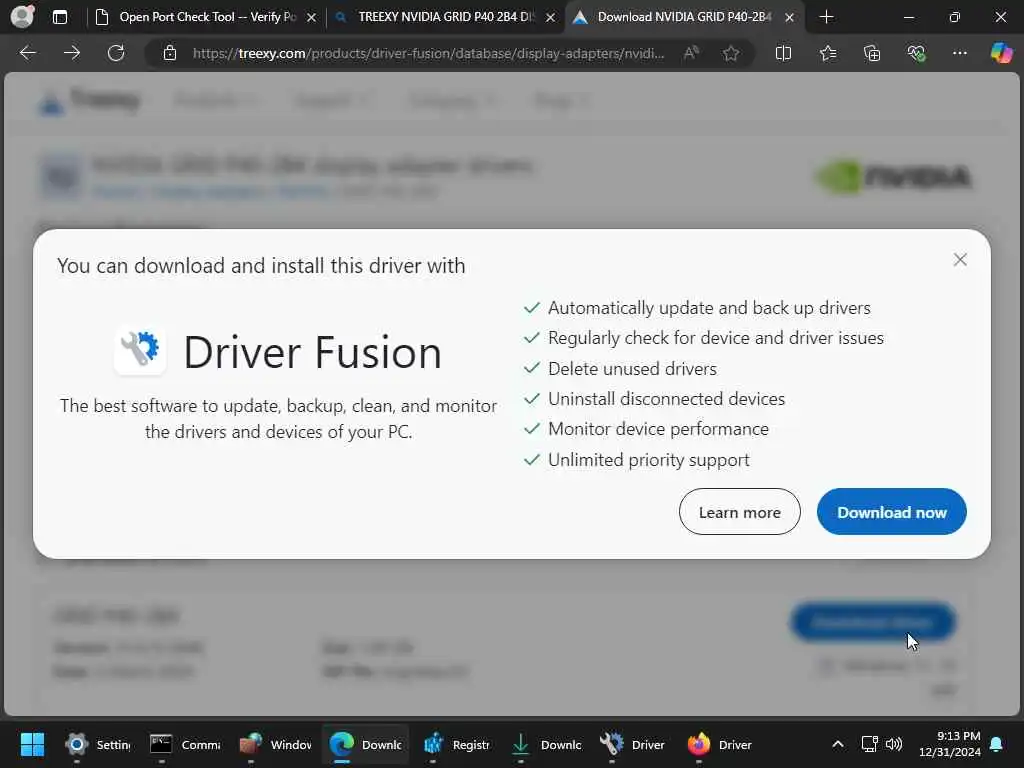
Task: Open the browser profile avatar
Action: [x=23, y=16]
